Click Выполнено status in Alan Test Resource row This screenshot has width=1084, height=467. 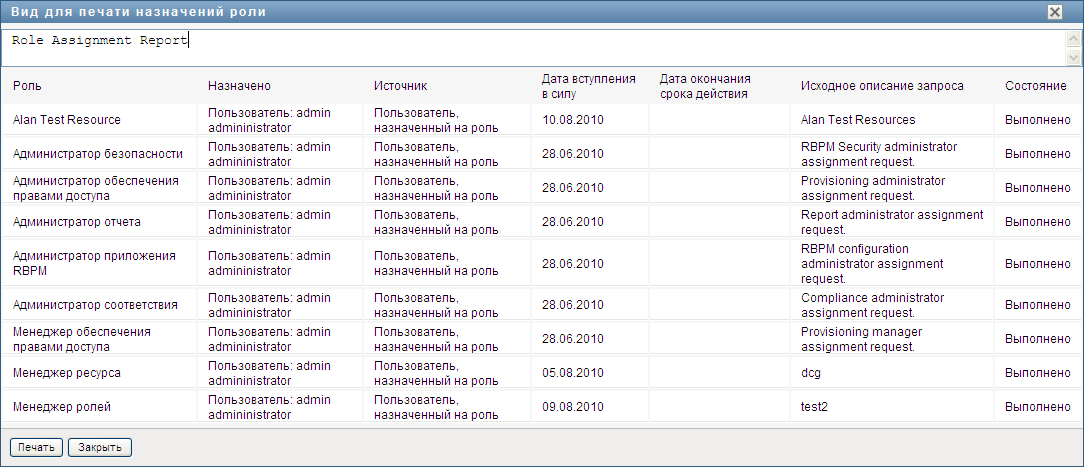point(1037,120)
